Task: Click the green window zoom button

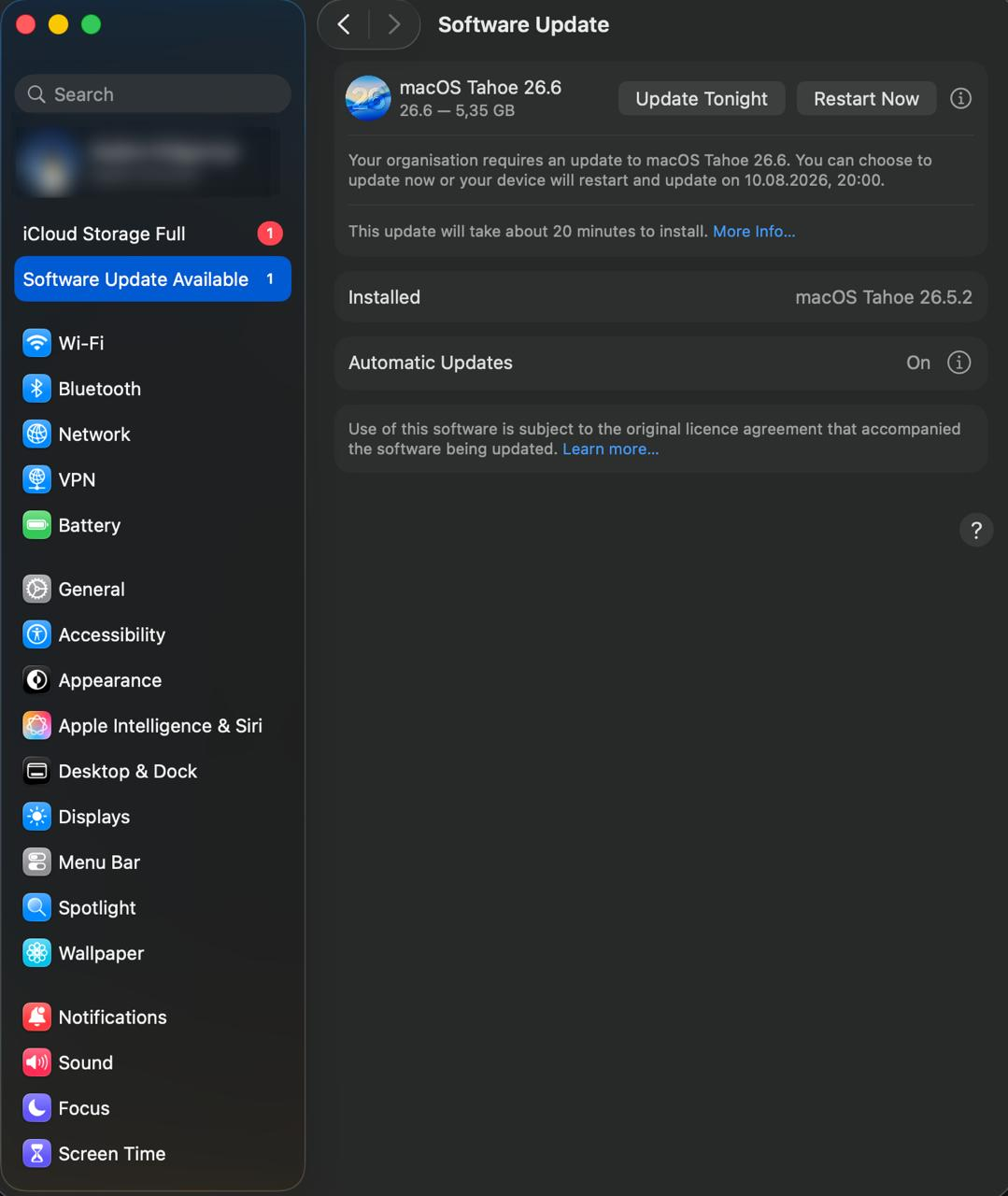Action: coord(91,24)
